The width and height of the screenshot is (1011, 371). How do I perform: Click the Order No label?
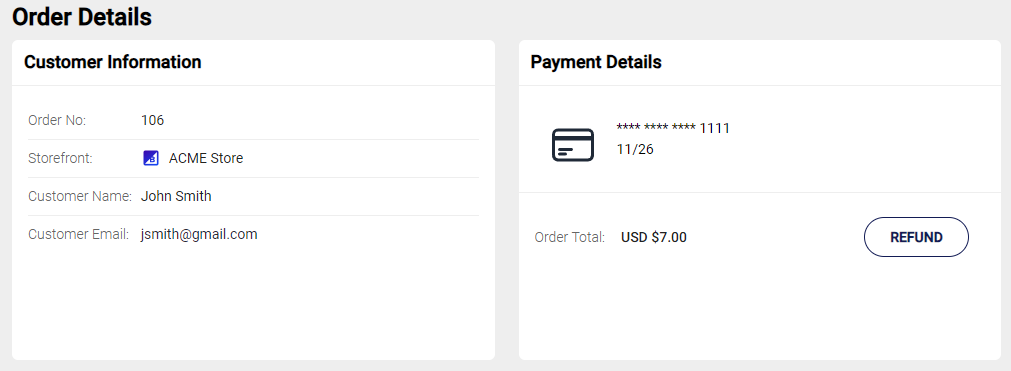(x=57, y=120)
